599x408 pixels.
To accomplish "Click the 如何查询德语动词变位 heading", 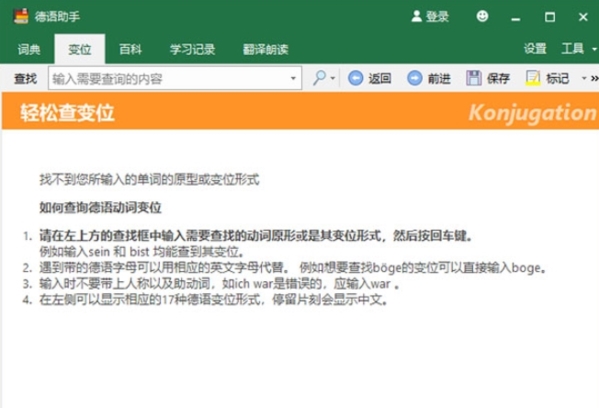I will [x=100, y=208].
